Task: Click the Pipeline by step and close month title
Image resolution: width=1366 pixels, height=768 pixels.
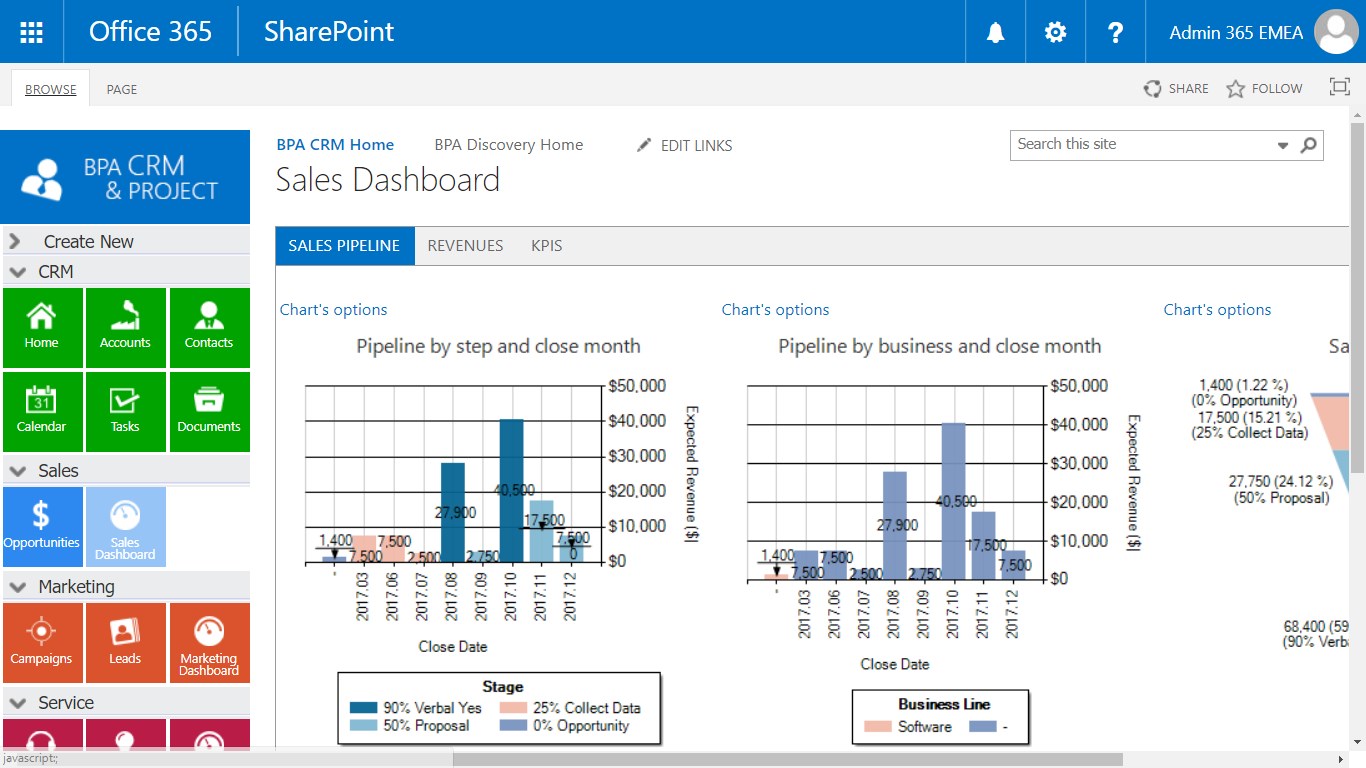Action: pos(499,346)
